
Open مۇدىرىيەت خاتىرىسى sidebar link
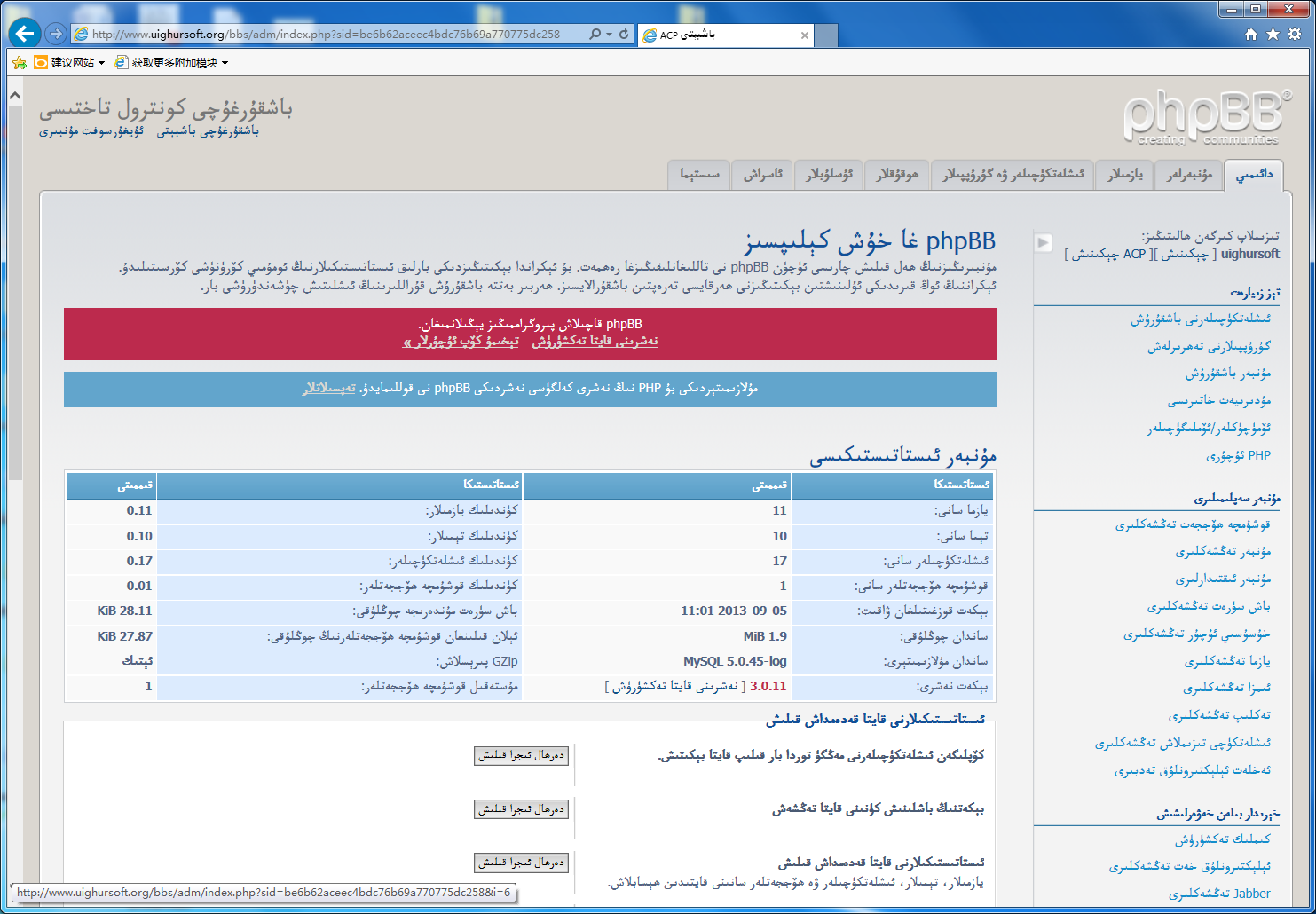(x=1219, y=401)
